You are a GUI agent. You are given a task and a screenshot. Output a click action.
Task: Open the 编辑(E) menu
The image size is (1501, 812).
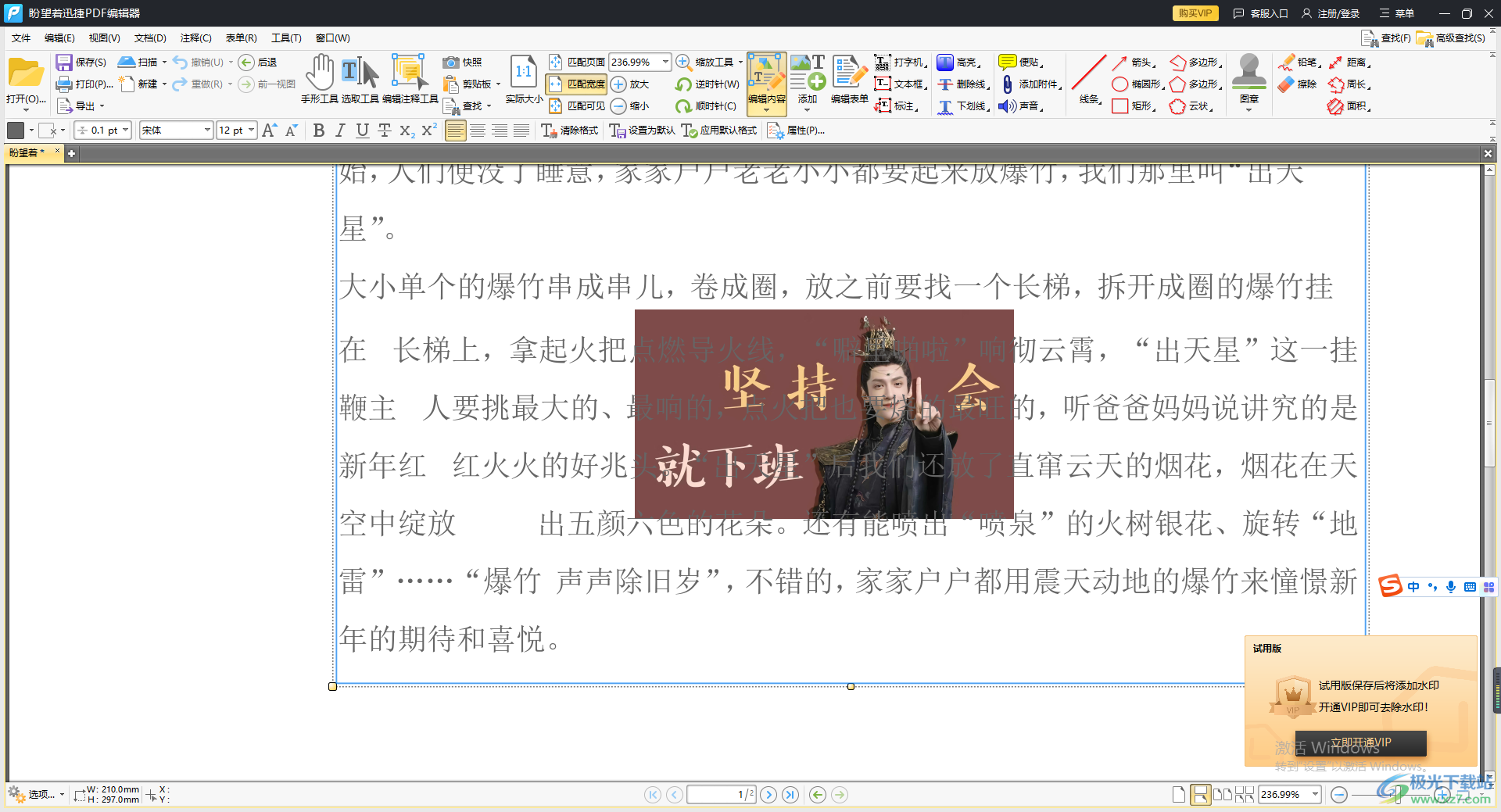pyautogui.click(x=59, y=38)
